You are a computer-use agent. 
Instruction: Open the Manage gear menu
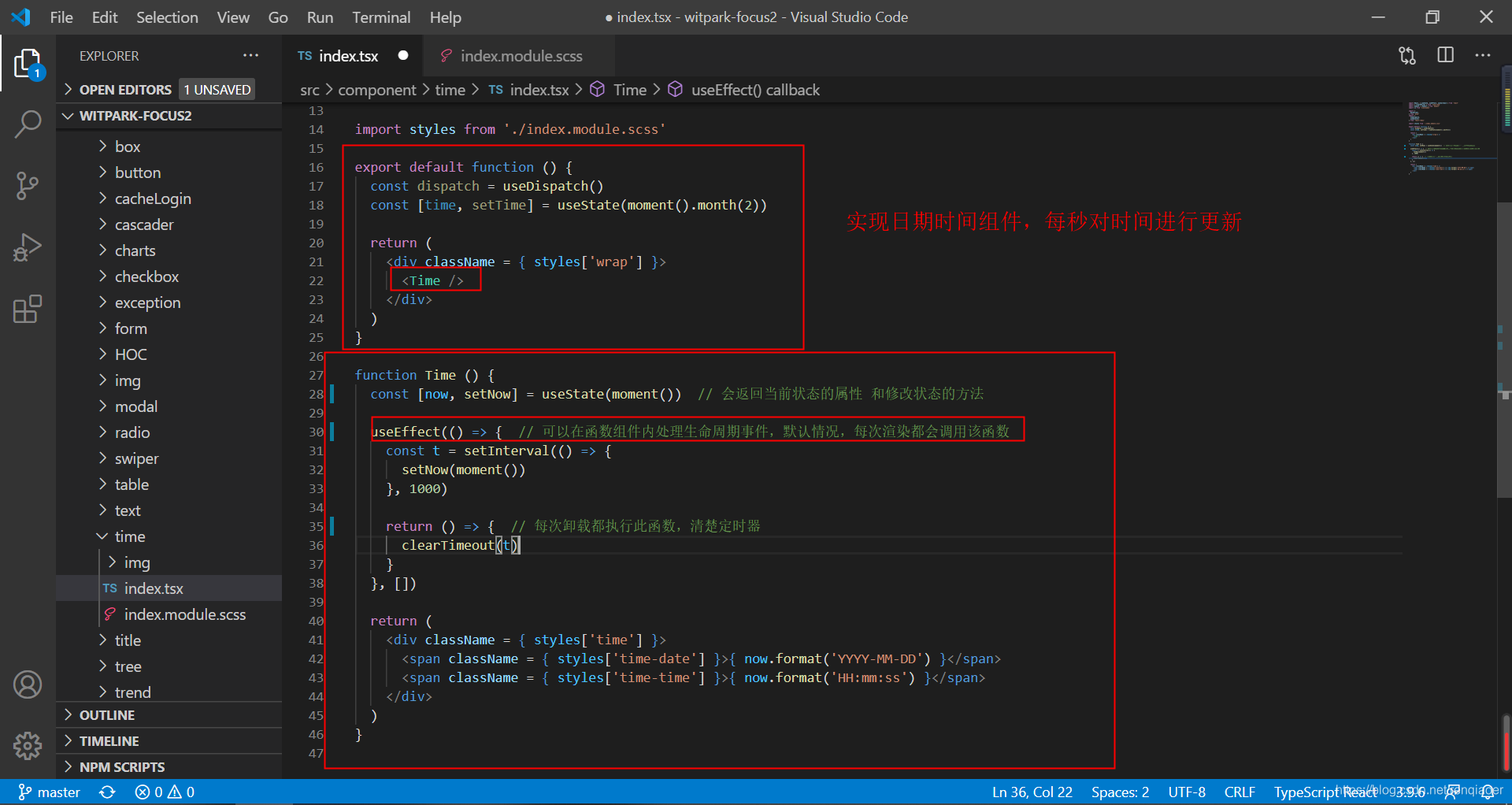28,745
